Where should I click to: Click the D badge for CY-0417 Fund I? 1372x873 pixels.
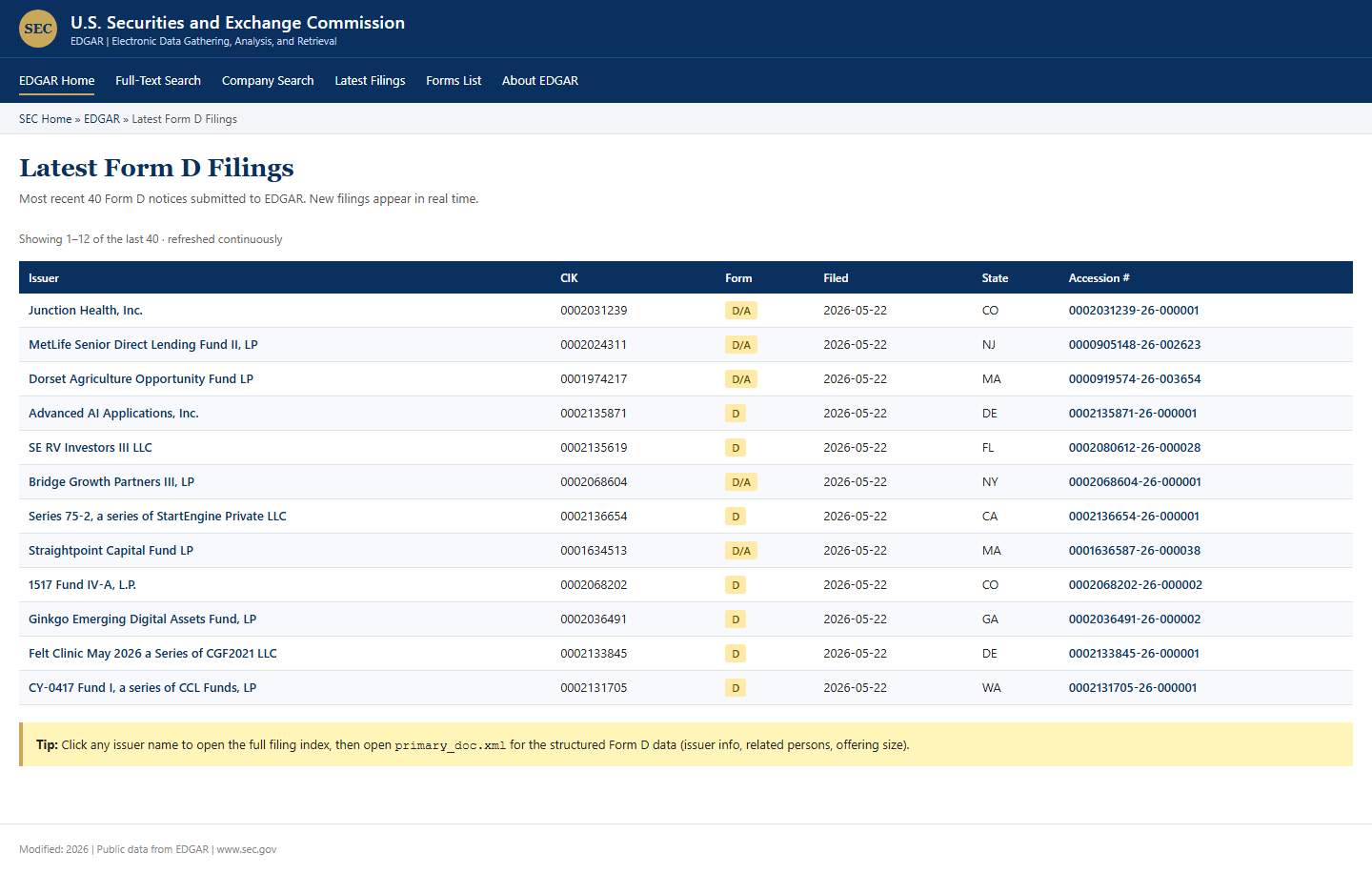[x=736, y=688]
